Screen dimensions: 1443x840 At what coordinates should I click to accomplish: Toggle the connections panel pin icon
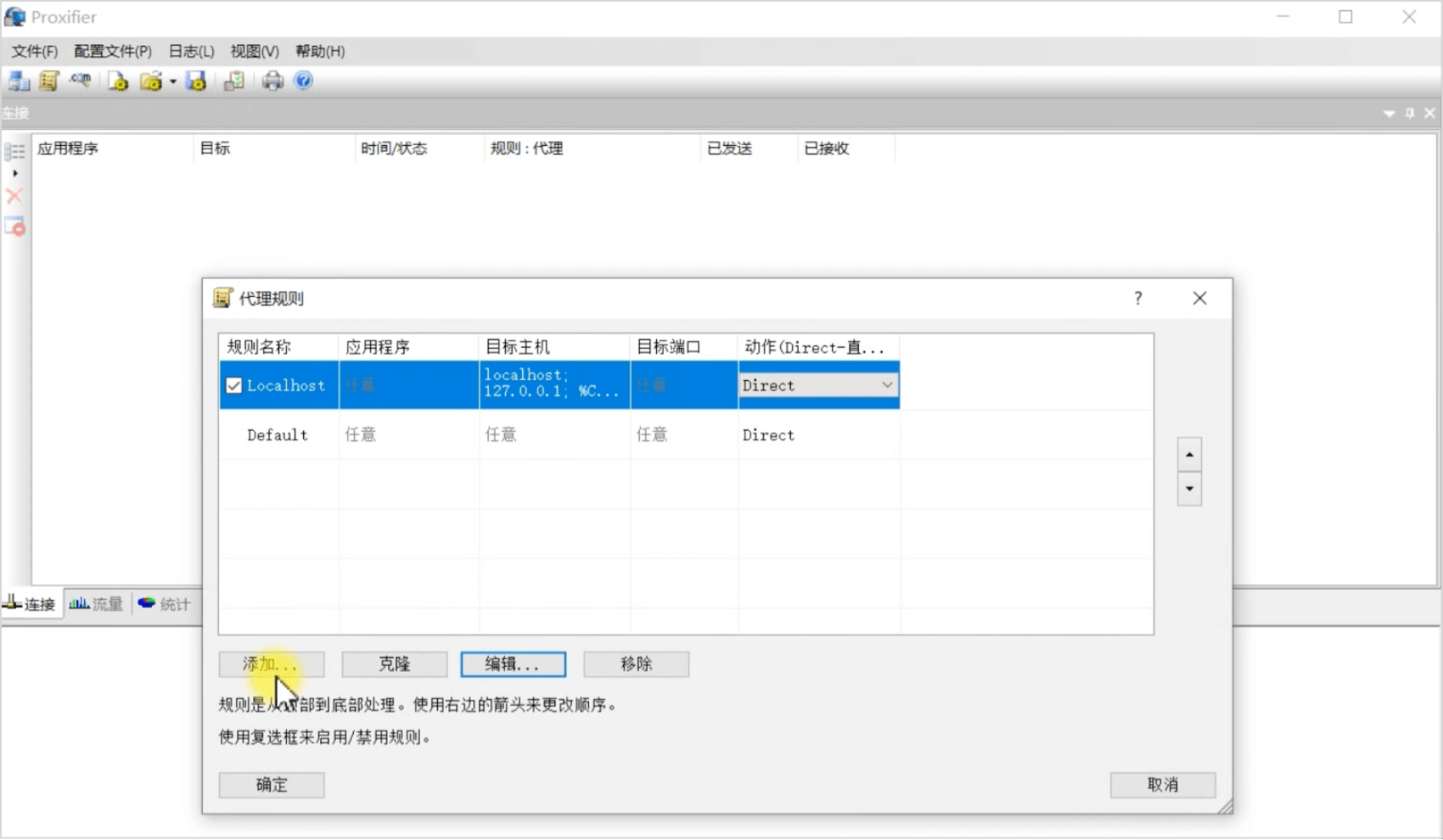click(x=1410, y=114)
